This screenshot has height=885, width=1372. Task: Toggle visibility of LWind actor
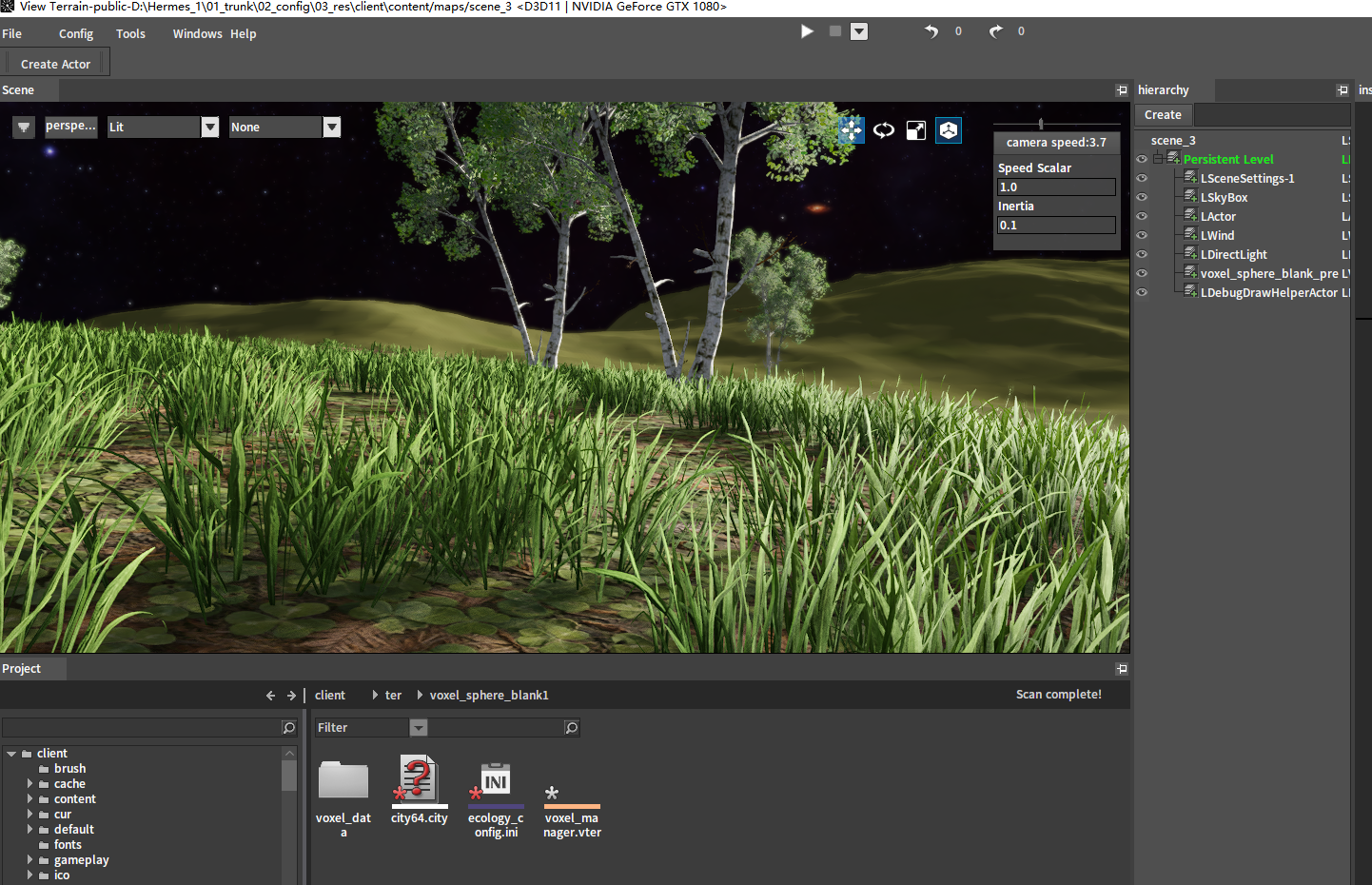[x=1142, y=236]
